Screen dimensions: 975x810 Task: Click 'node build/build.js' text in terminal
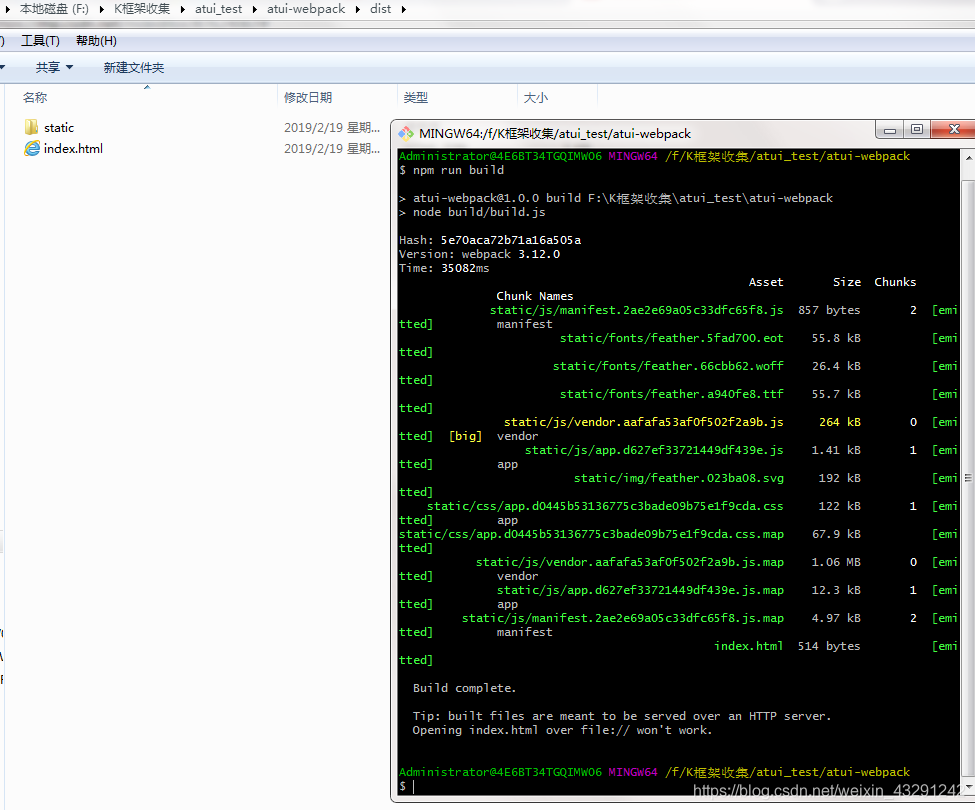coord(479,212)
